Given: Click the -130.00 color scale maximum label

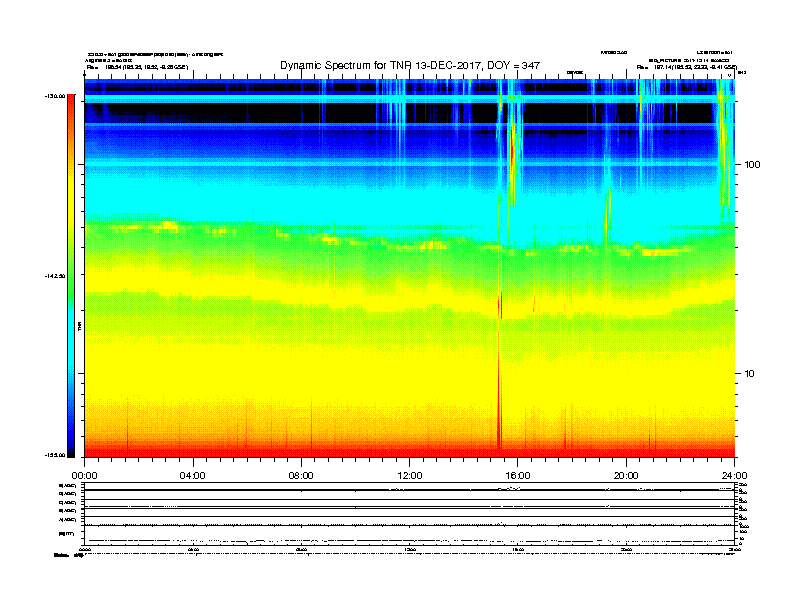Looking at the screenshot, I should pos(53,96).
